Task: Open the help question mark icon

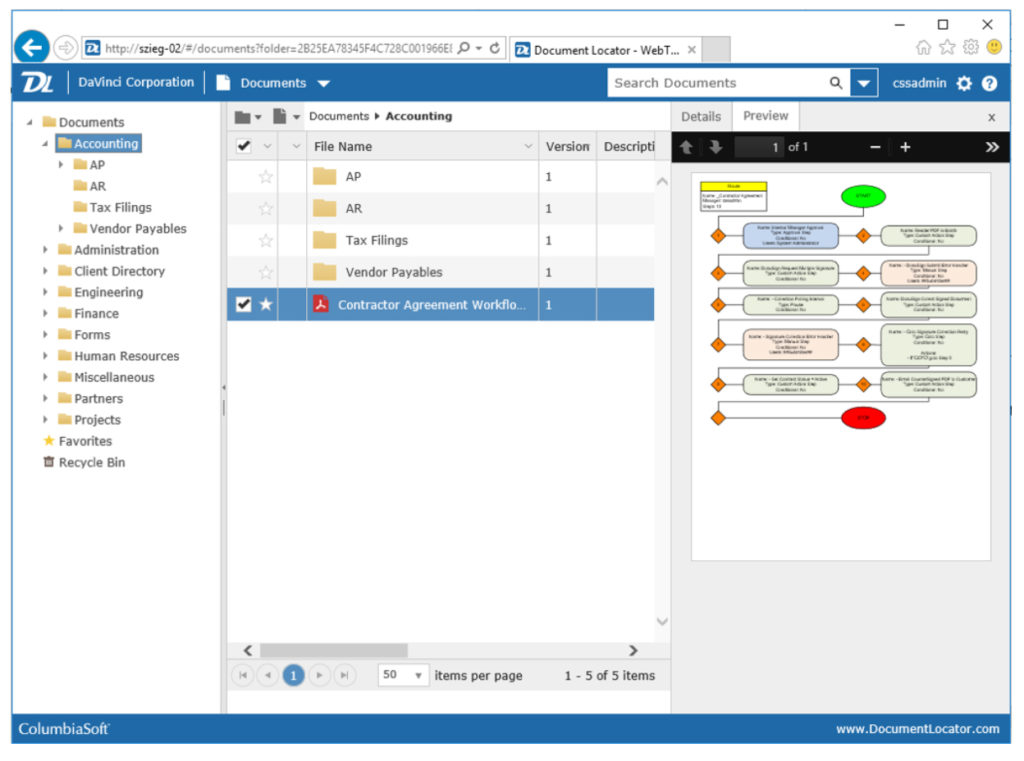Action: (x=989, y=83)
